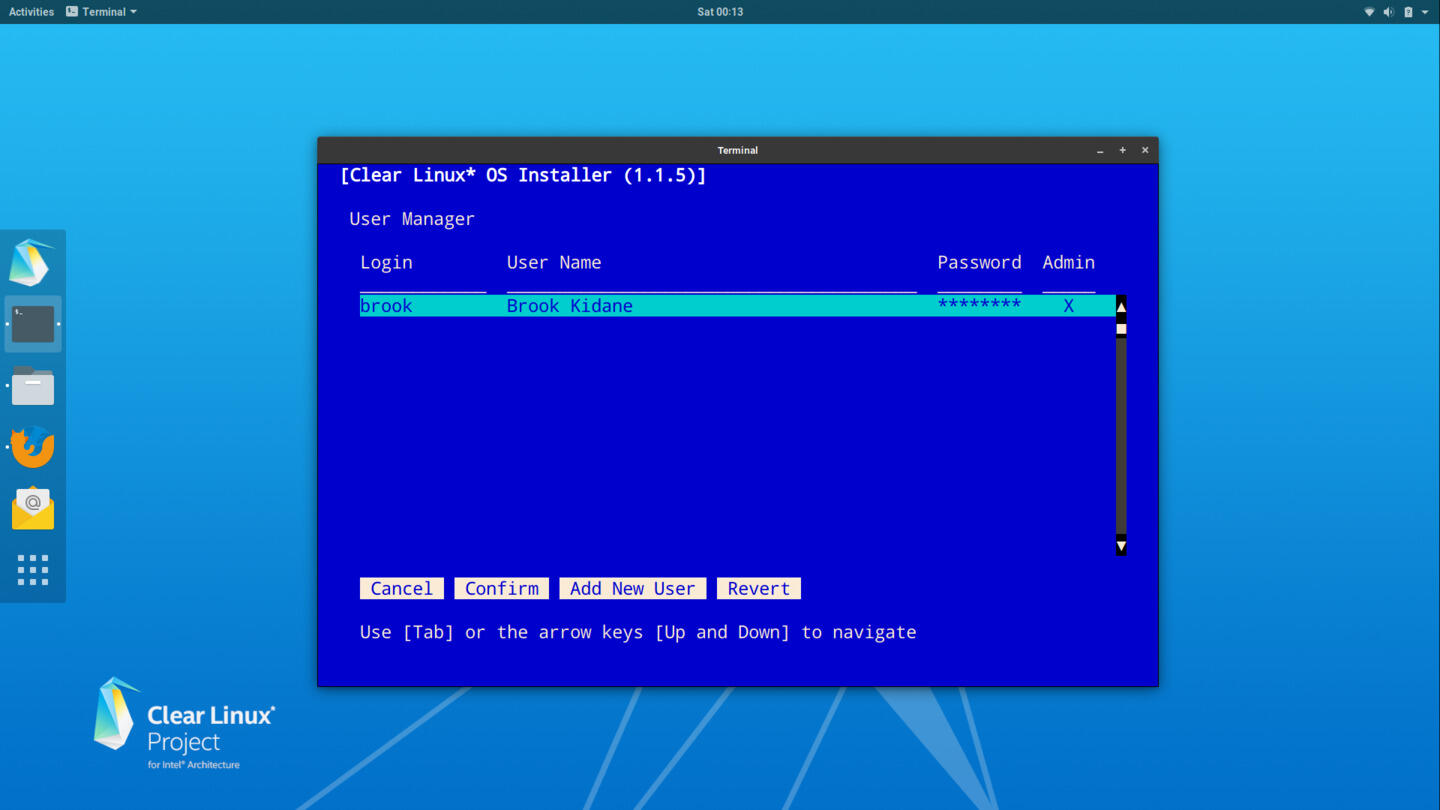The height and width of the screenshot is (810, 1440).
Task: Open the Clear Linux dock icon
Action: click(32, 263)
